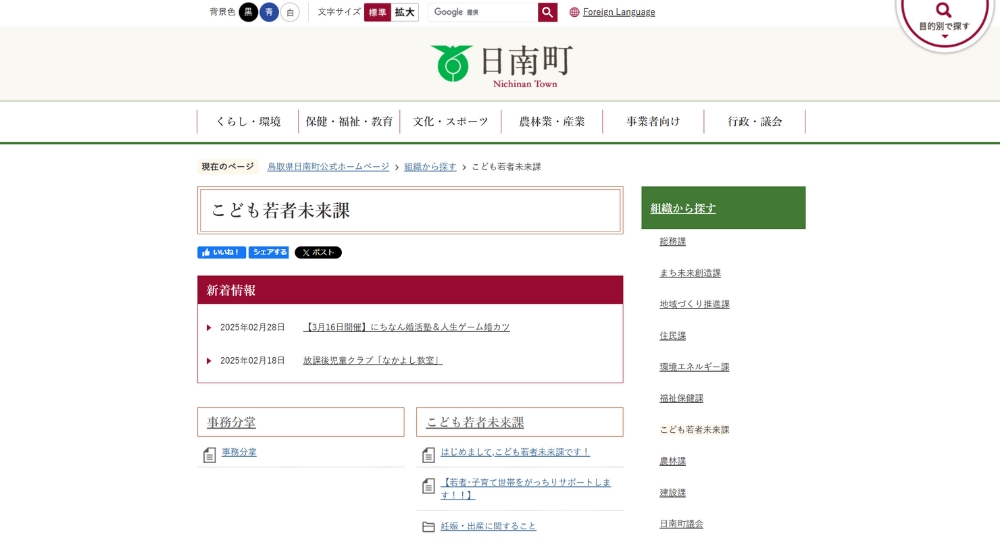
Task: Set text size to 拡大
Action: (404, 12)
